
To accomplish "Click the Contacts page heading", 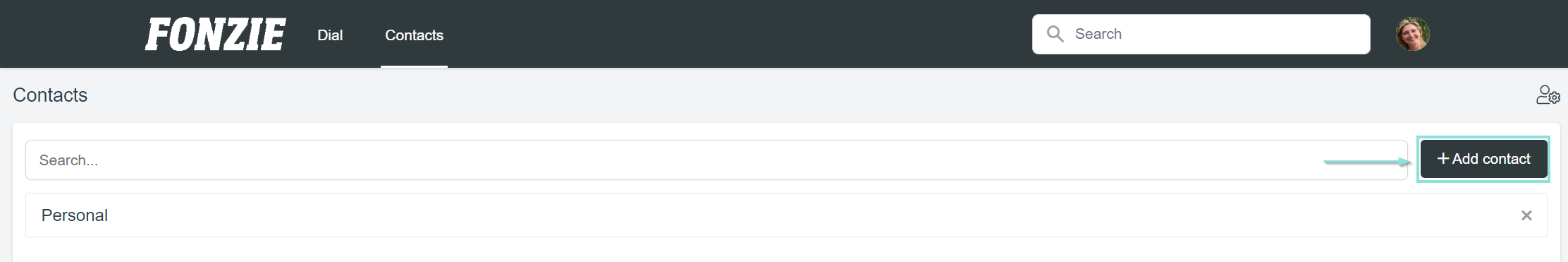I will (x=50, y=95).
